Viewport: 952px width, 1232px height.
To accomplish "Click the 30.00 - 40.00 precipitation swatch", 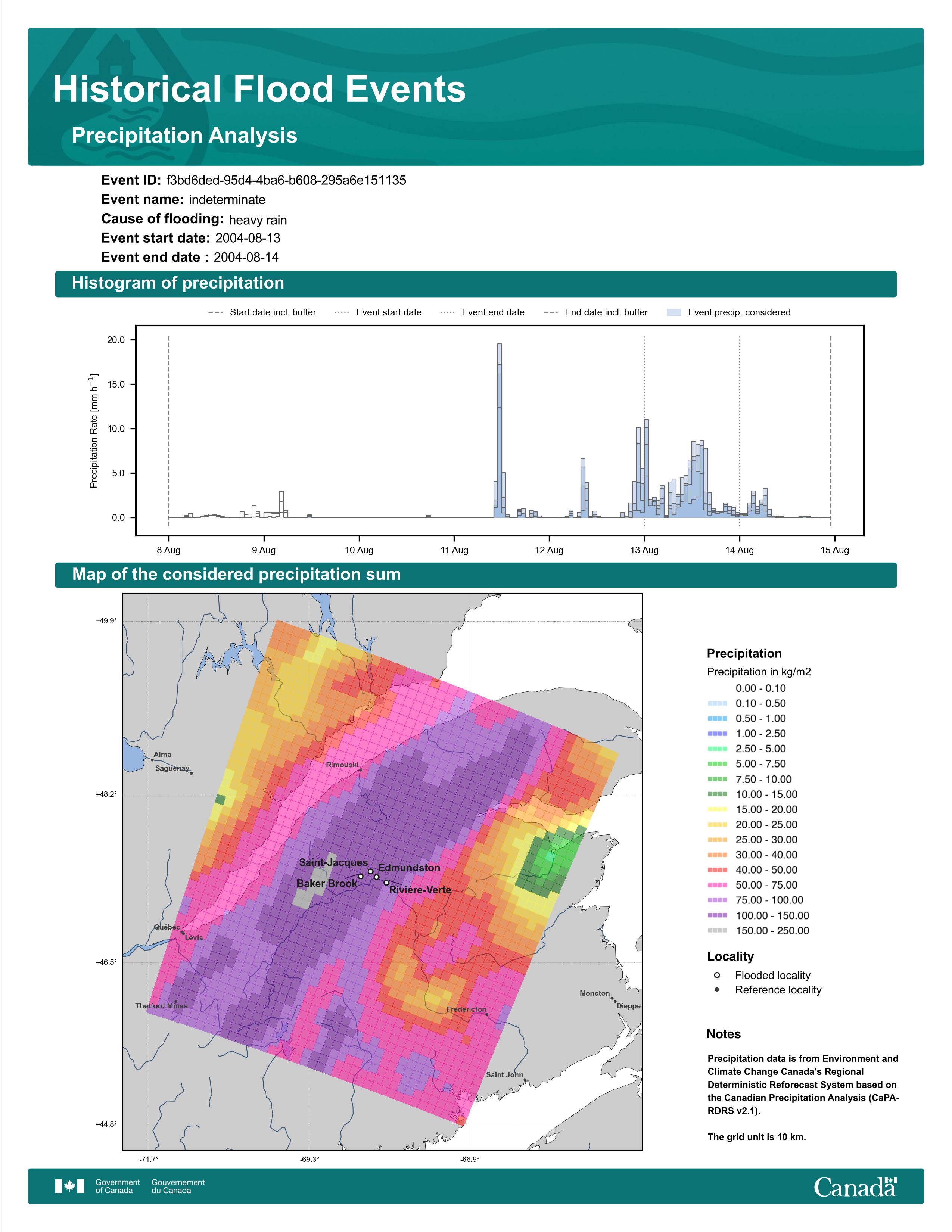I will (x=718, y=855).
